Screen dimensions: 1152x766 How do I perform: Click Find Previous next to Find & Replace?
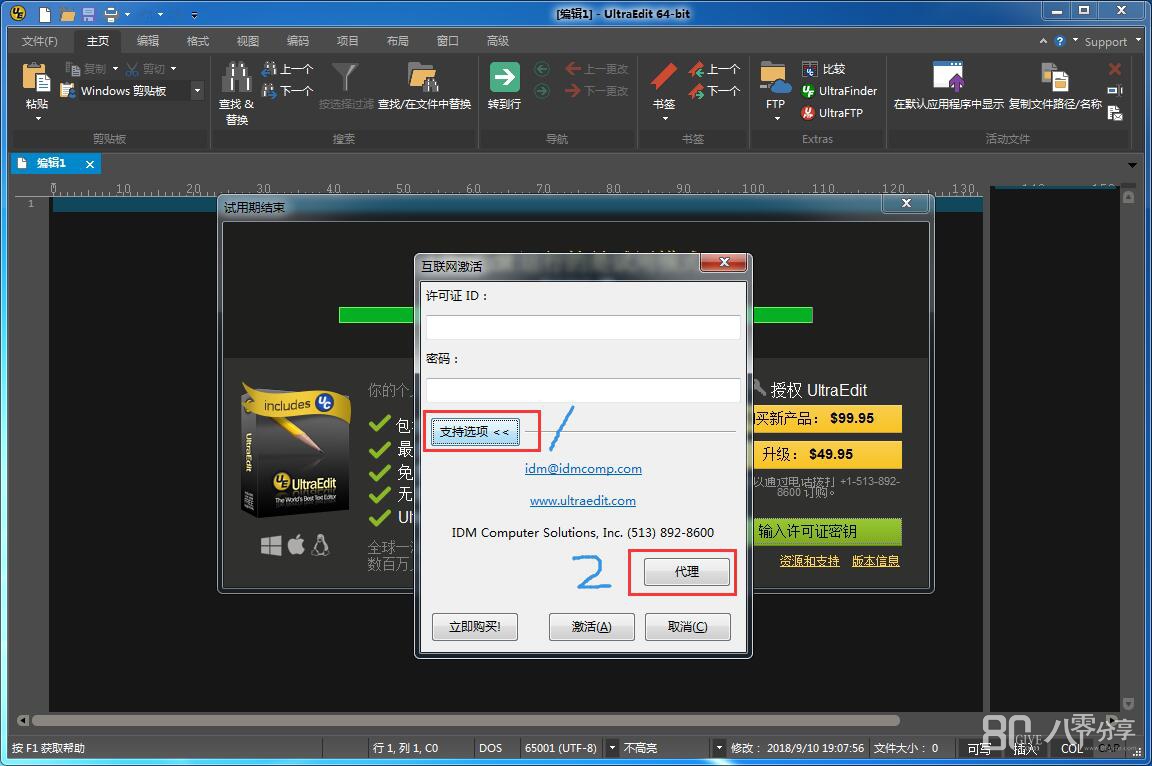[x=288, y=69]
